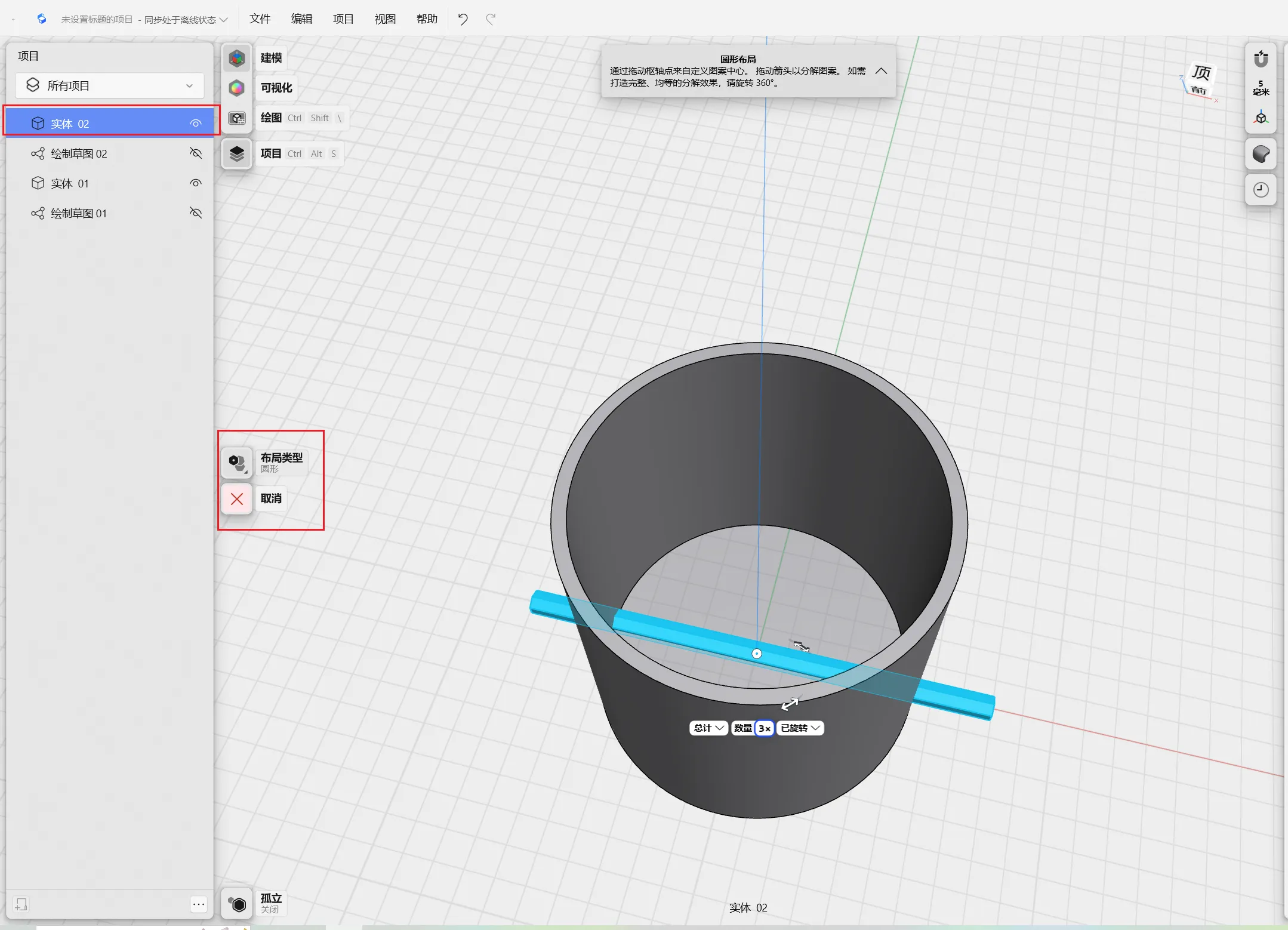This screenshot has height=930, width=1288.
Task: Open the Drawing (绘图) mode icon
Action: click(237, 118)
